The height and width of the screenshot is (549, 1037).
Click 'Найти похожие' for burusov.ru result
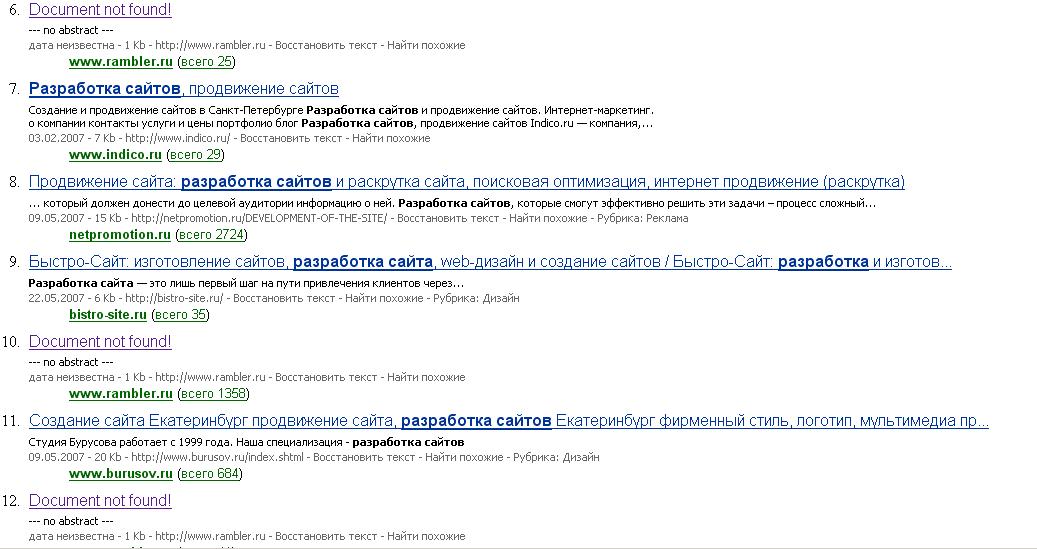(x=464, y=457)
